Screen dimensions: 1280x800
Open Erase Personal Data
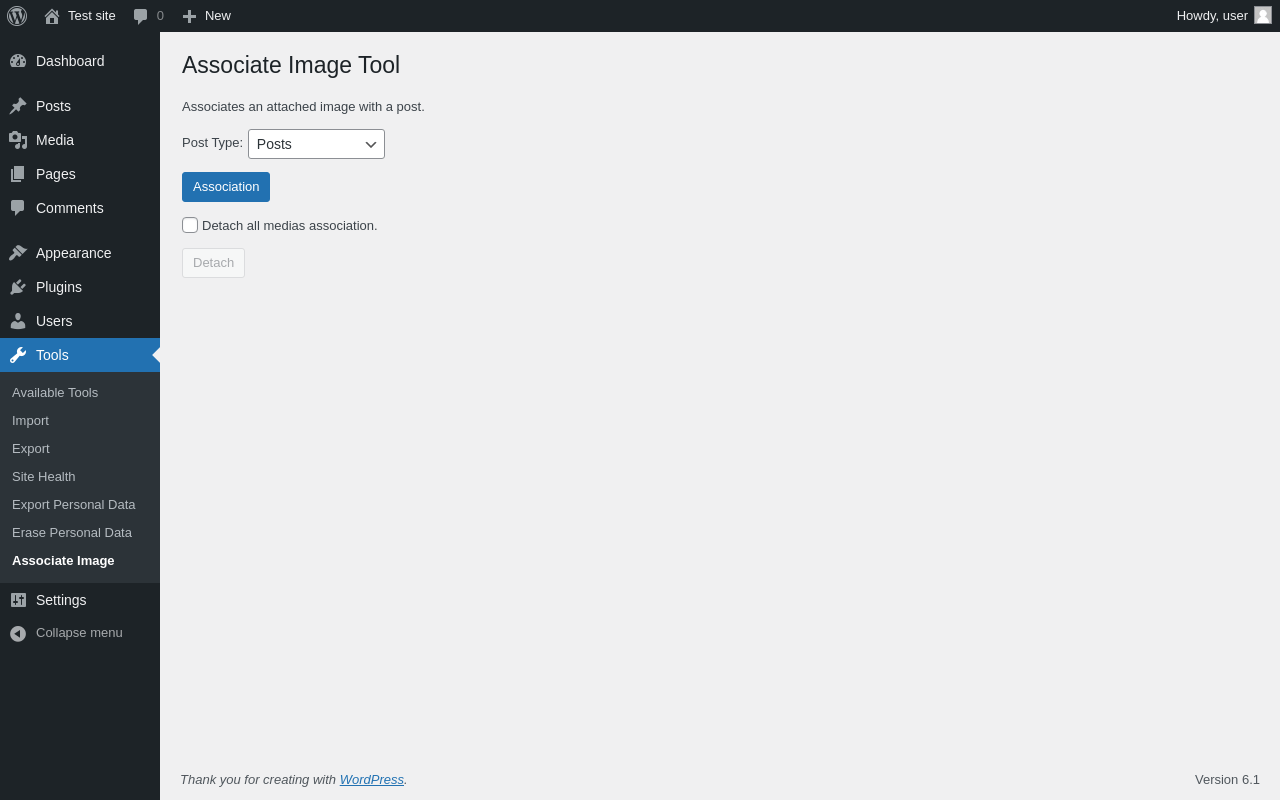(80, 533)
